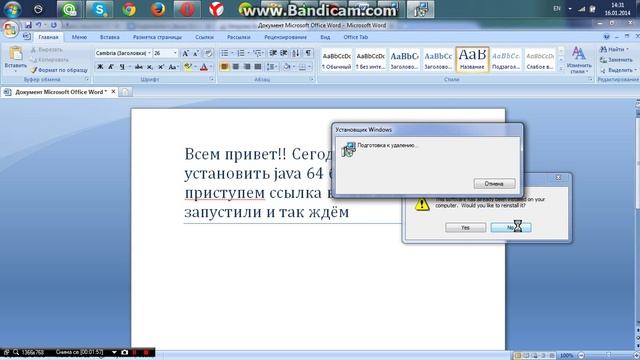Open the round Office button menu

(10, 29)
